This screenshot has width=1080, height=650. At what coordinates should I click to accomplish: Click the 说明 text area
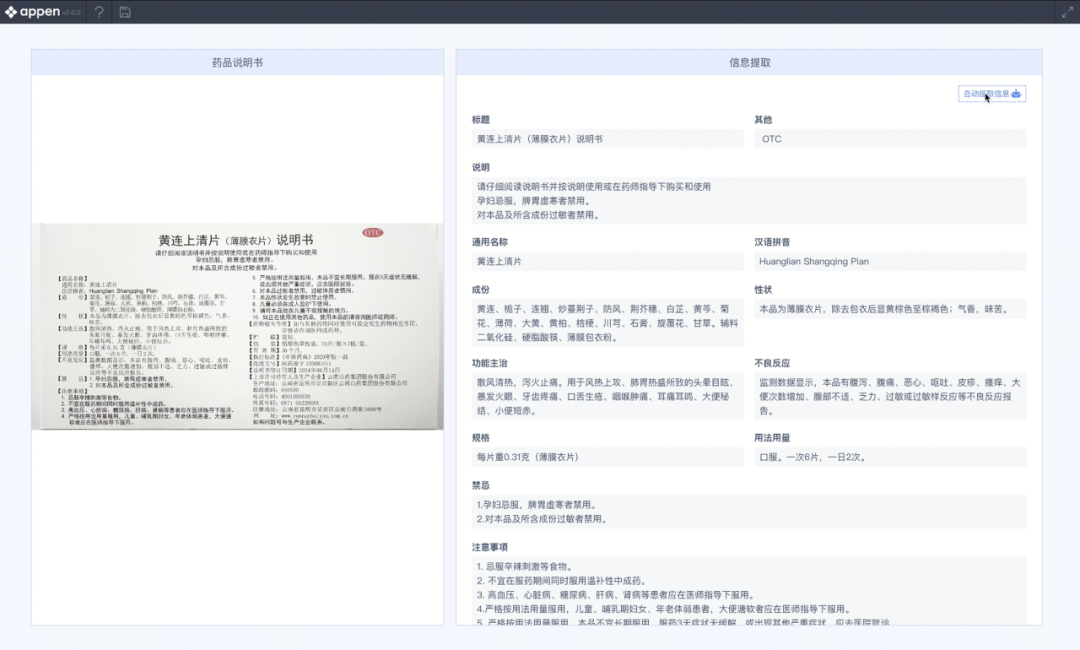[x=749, y=200]
